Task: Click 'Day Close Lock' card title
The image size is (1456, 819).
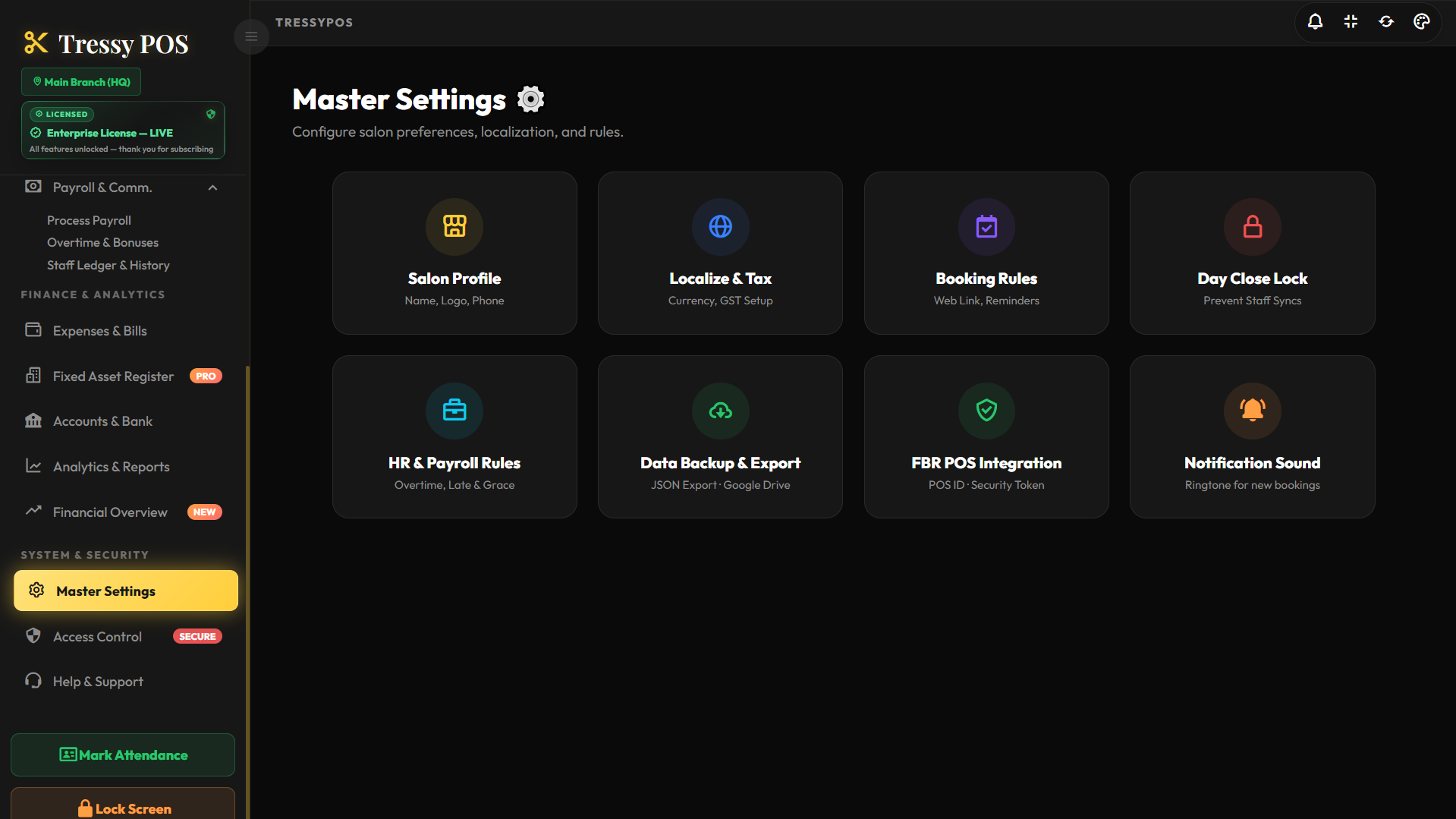Action: click(x=1252, y=279)
